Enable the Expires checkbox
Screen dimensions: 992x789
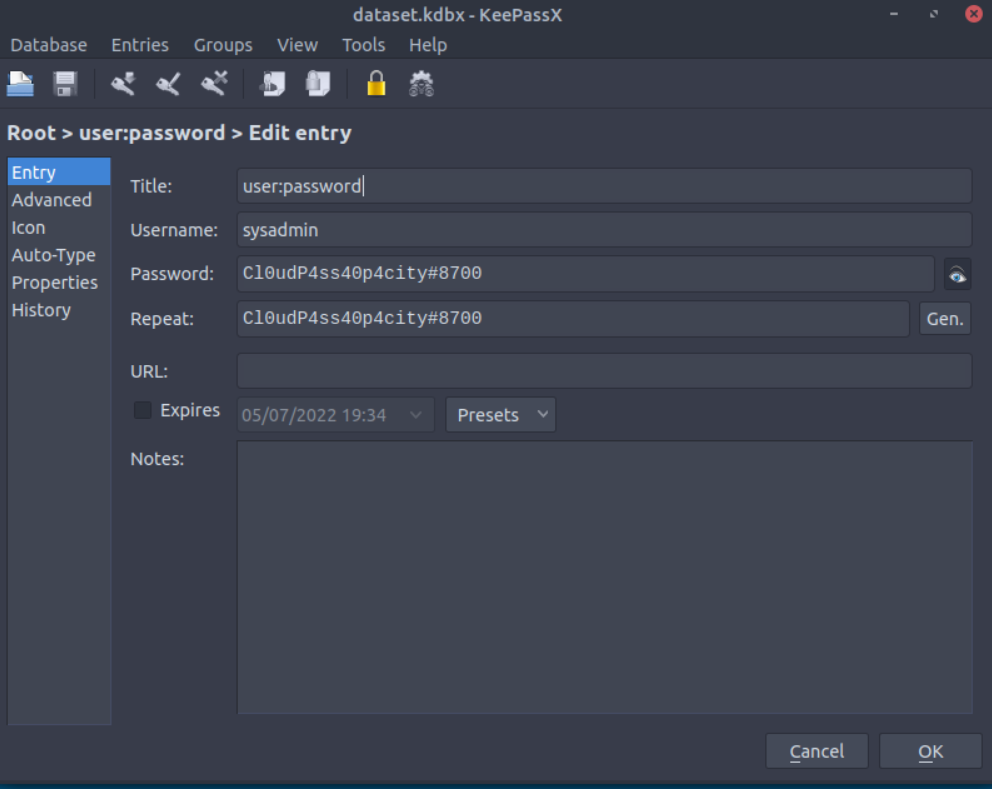click(x=143, y=410)
